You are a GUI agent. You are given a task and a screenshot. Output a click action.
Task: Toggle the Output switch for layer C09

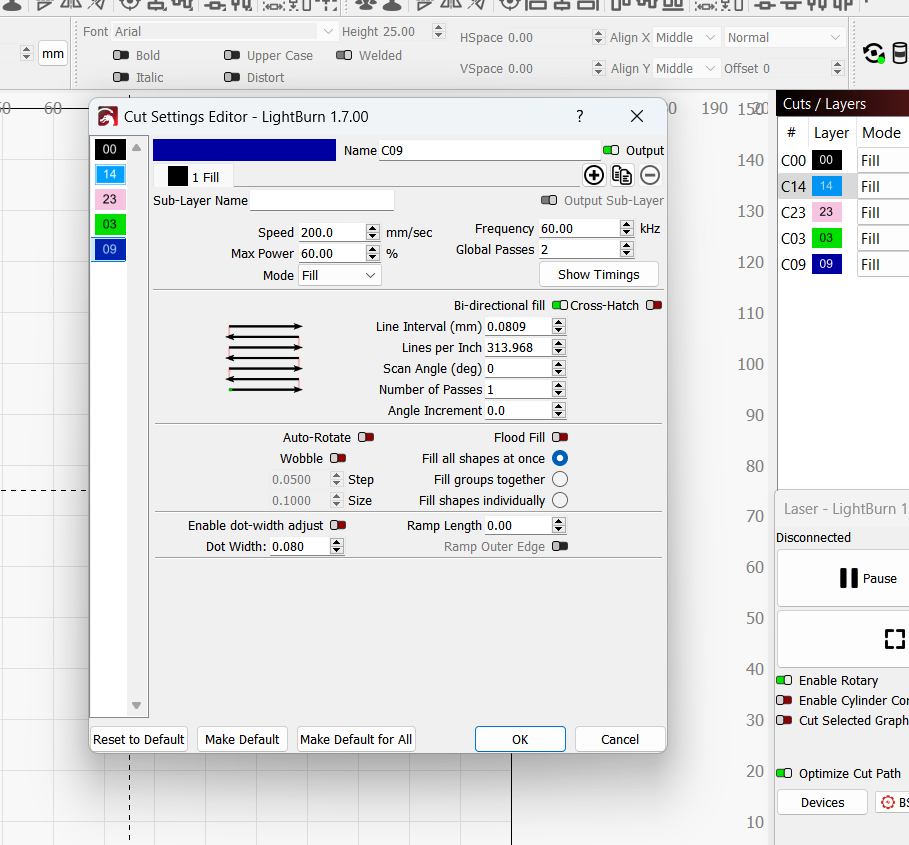tap(611, 150)
